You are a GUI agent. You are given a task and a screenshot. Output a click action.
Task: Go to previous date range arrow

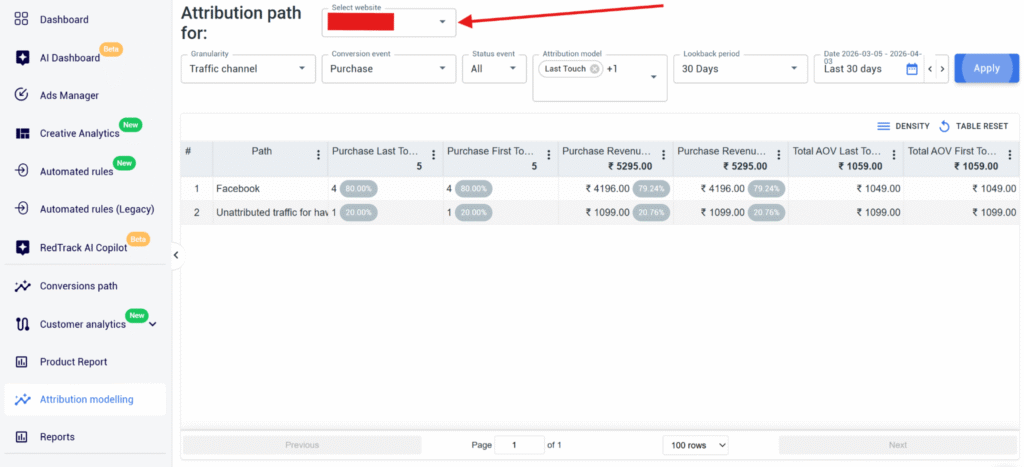click(930, 69)
